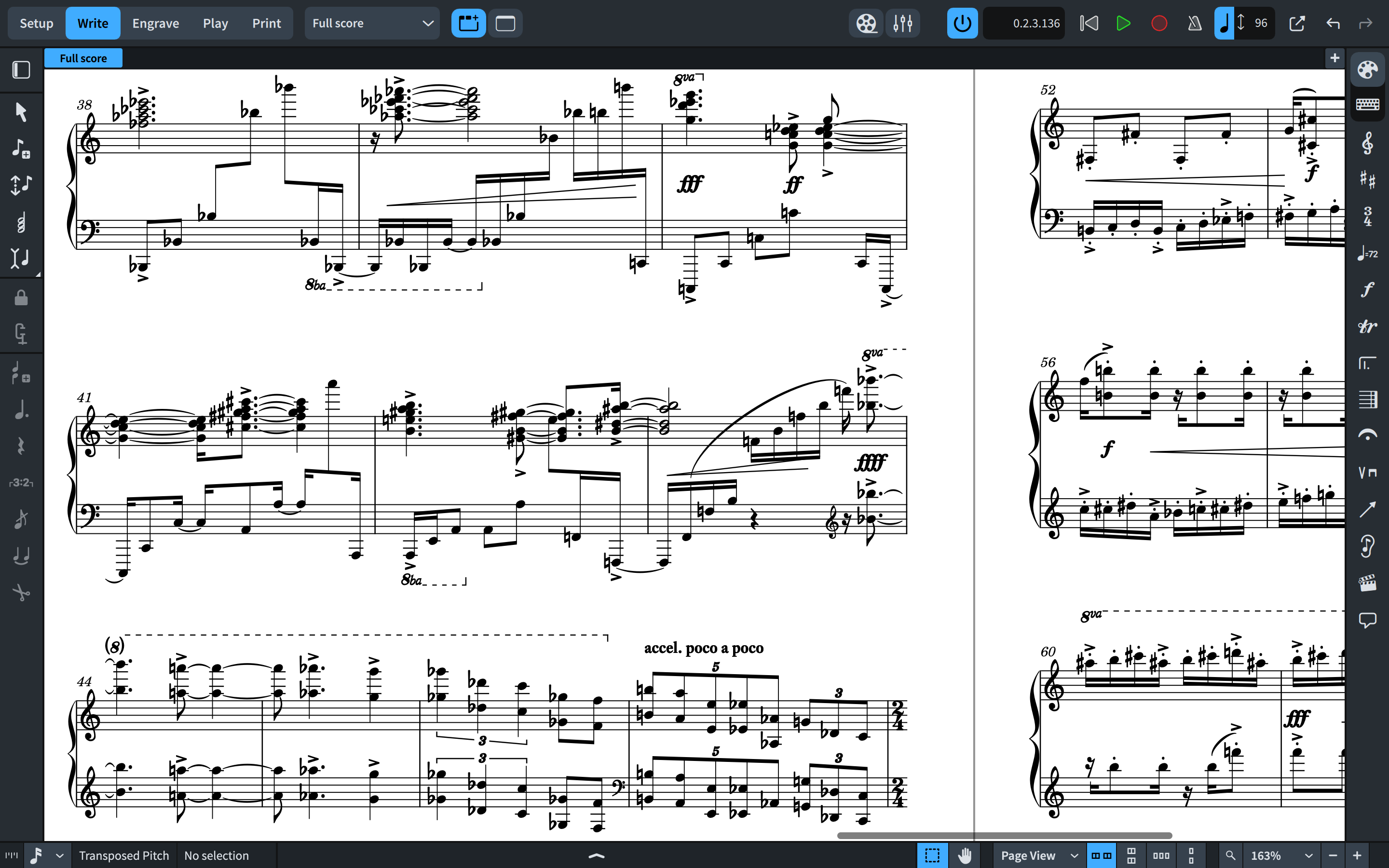Toggle the metronome click
Image resolution: width=1389 pixels, height=868 pixels.
click(x=1195, y=24)
